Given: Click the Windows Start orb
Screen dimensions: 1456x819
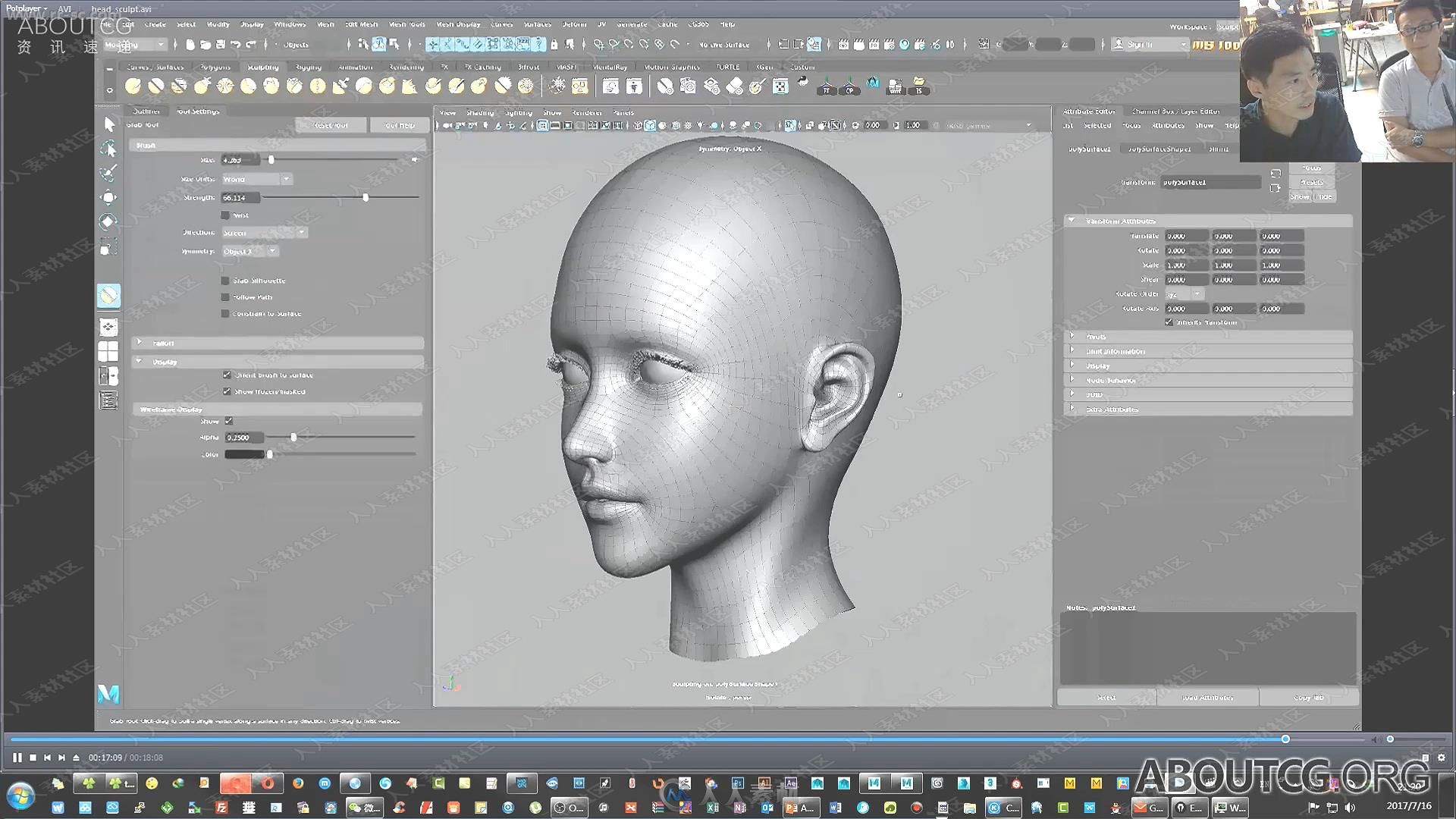Looking at the screenshot, I should point(20,796).
